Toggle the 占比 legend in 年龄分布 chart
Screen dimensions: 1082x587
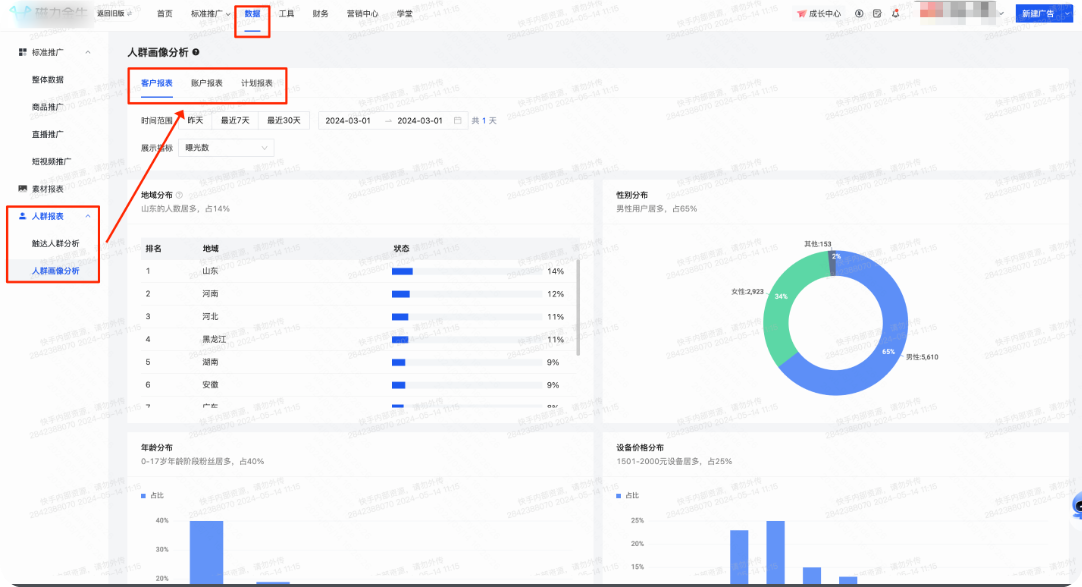(x=154, y=496)
